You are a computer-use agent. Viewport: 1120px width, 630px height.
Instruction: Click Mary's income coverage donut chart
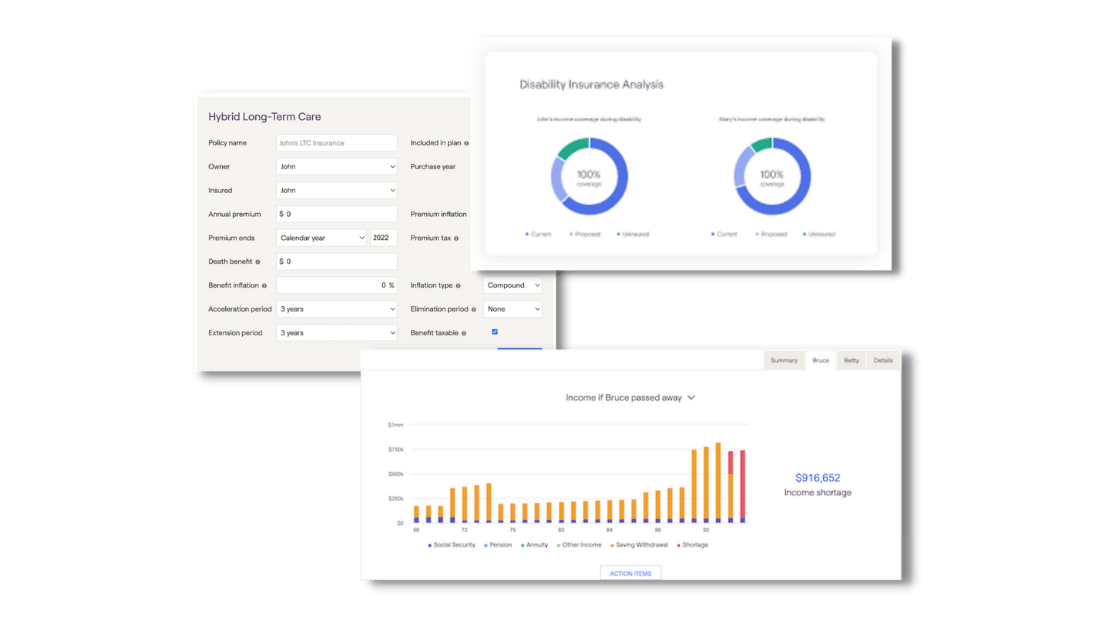click(x=772, y=176)
